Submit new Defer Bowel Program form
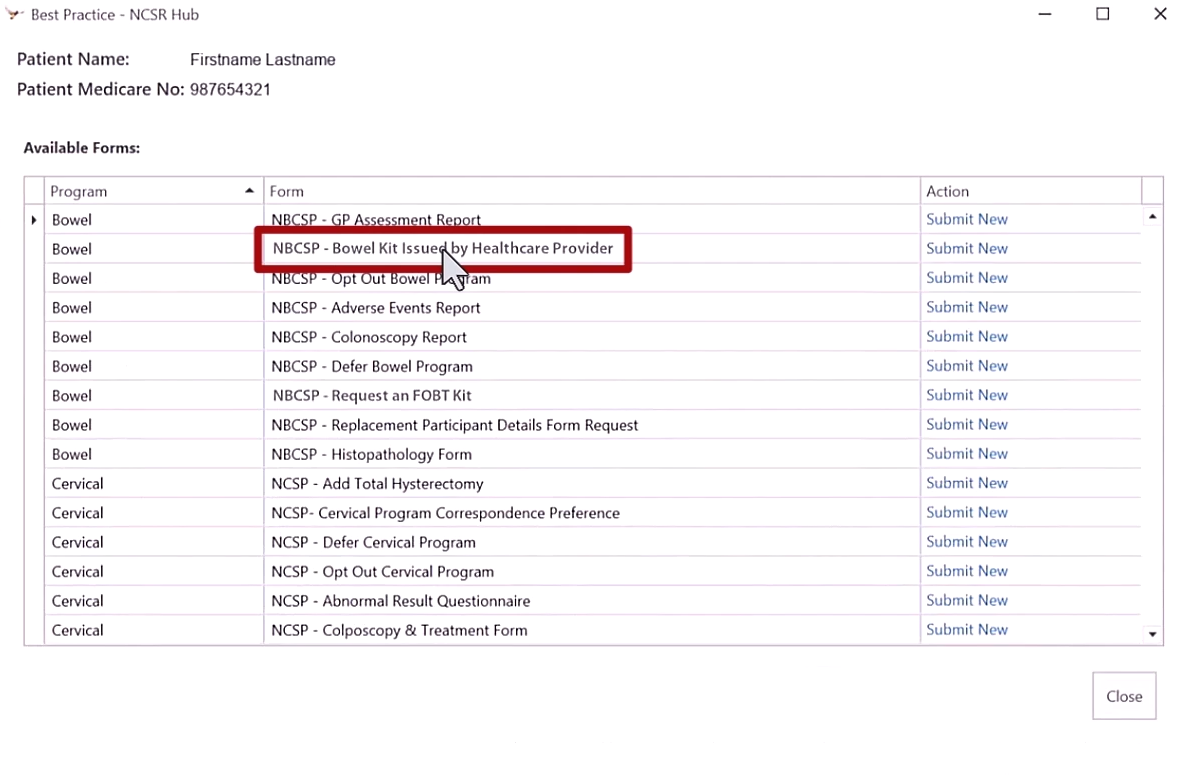Image resolution: width=1185 pixels, height=781 pixels. tap(967, 366)
